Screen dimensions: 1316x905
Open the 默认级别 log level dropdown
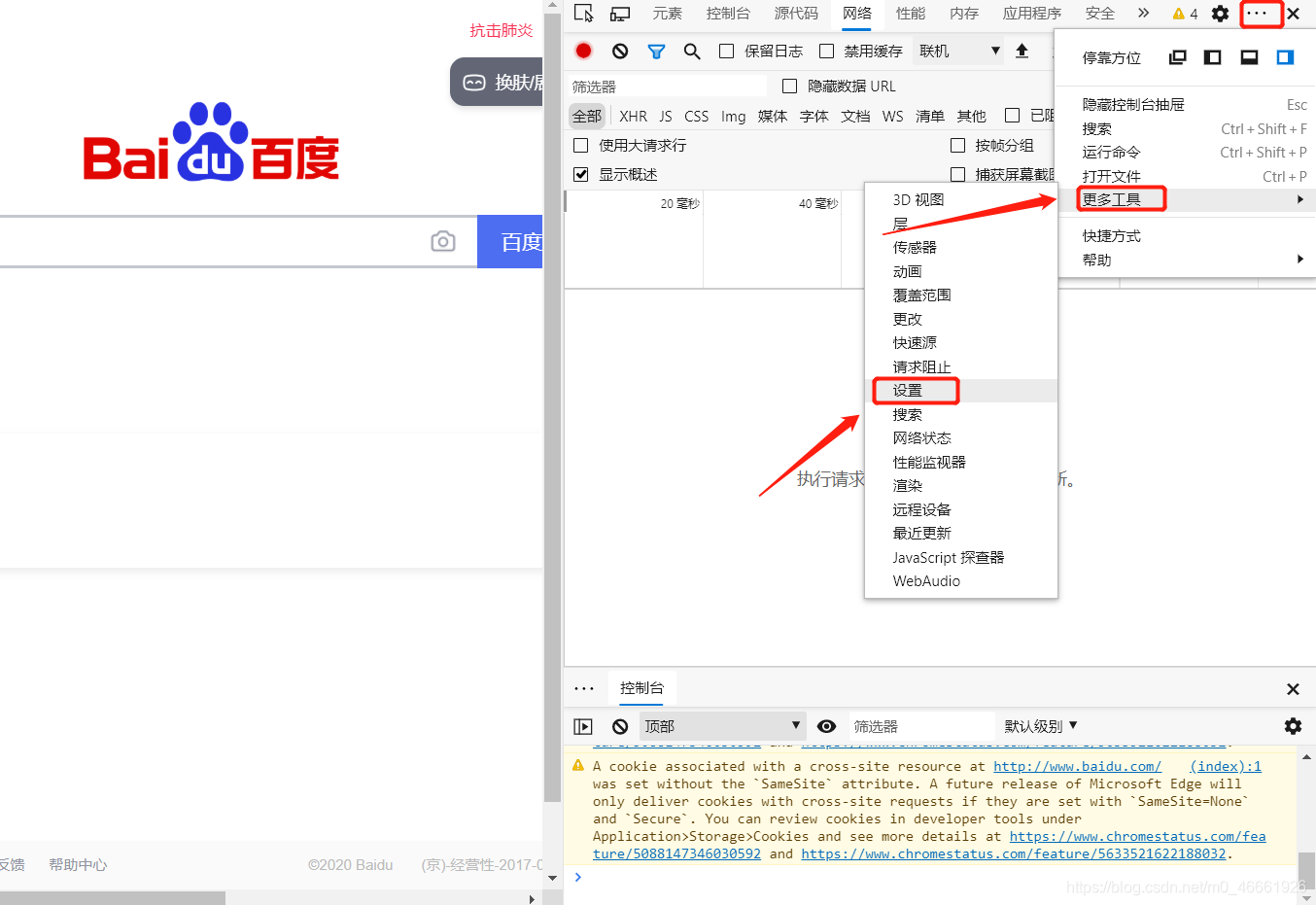pos(1039,725)
